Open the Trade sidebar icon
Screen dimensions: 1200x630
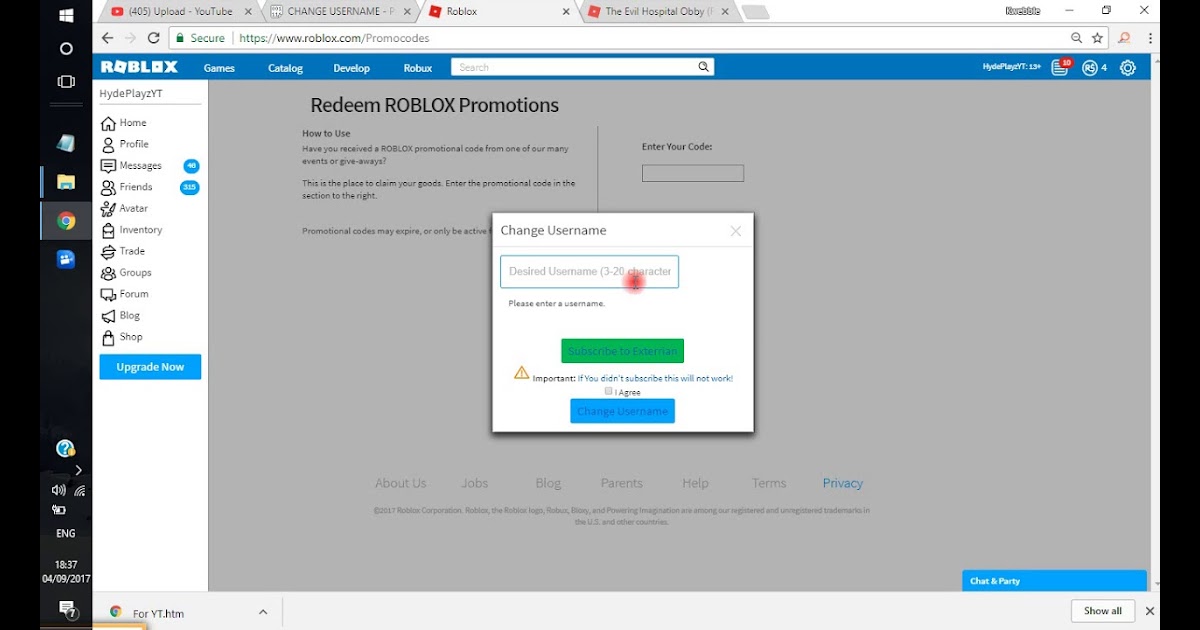tap(108, 251)
